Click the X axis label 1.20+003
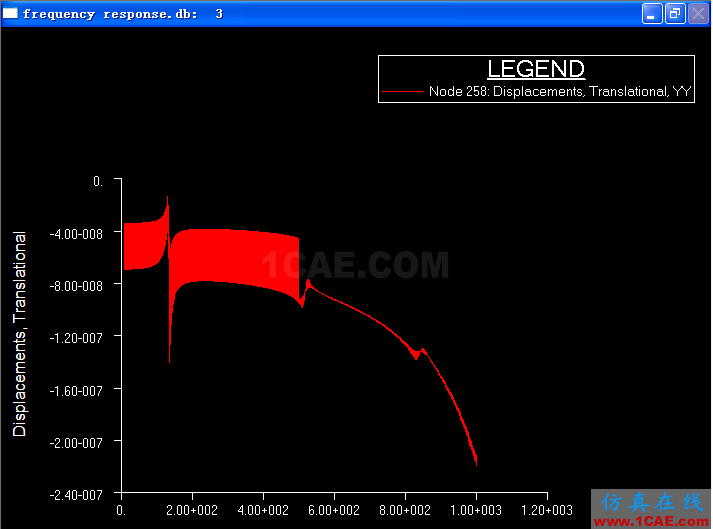 (547, 510)
